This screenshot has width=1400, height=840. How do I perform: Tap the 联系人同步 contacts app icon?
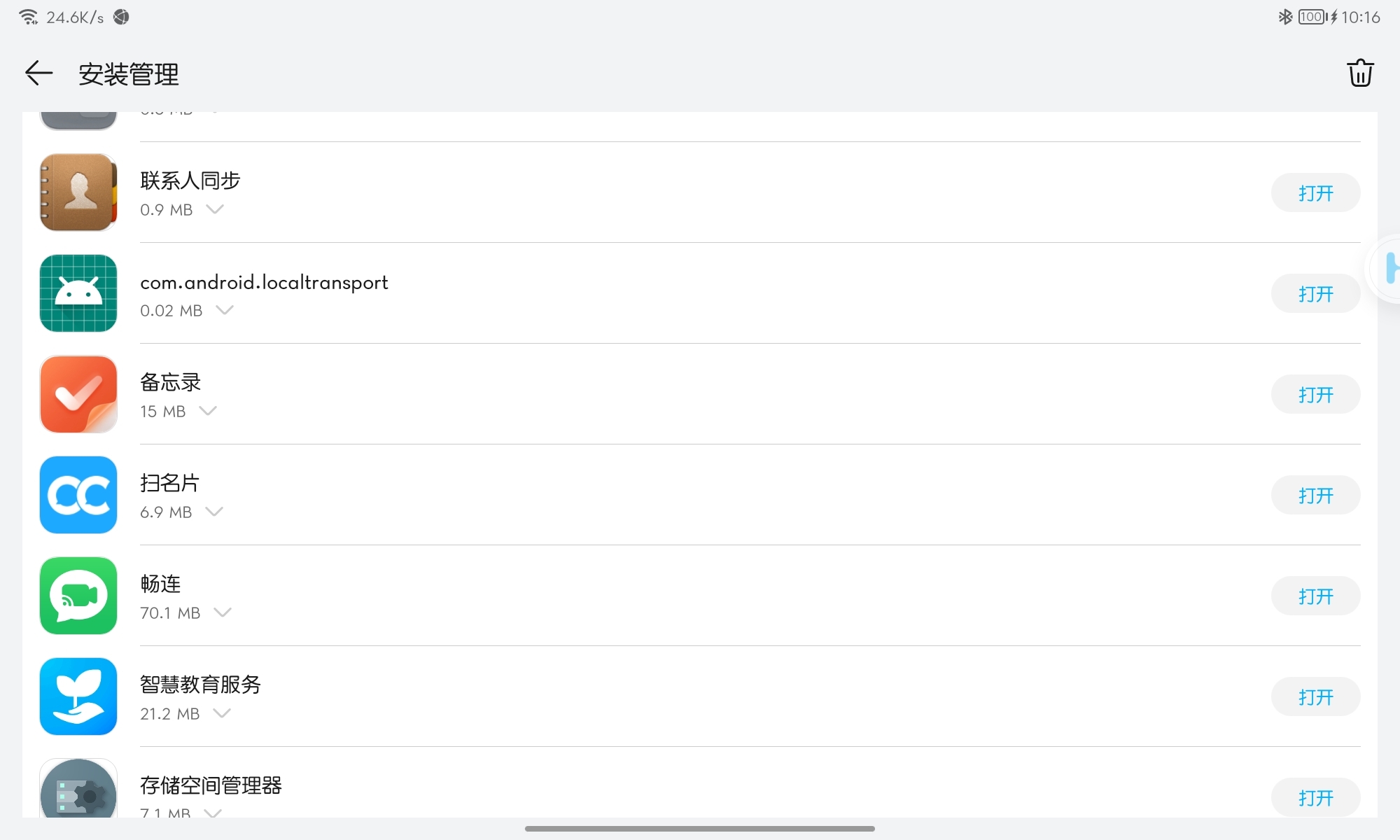[x=78, y=192]
